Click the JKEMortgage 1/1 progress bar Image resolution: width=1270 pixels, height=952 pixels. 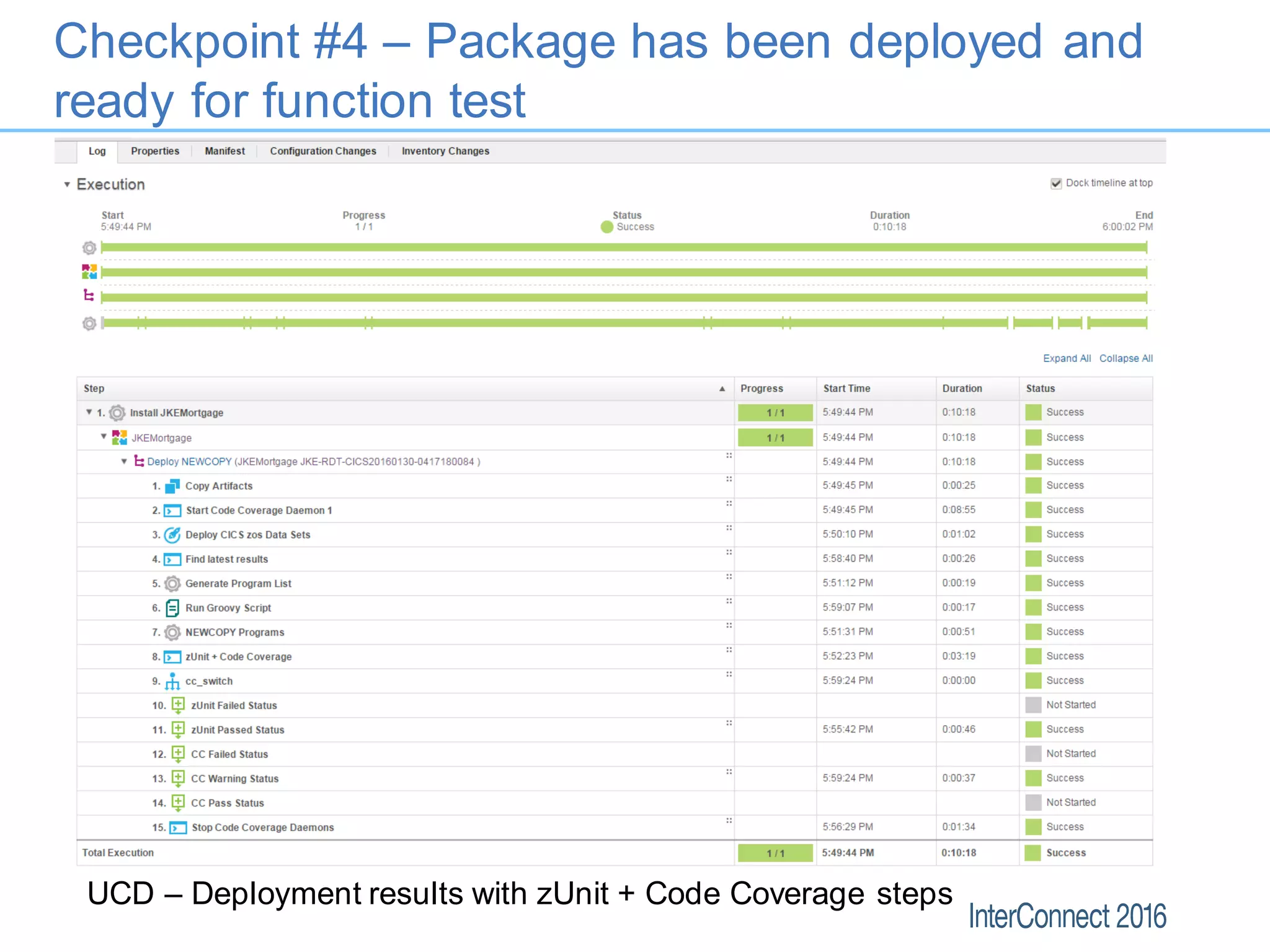point(775,438)
